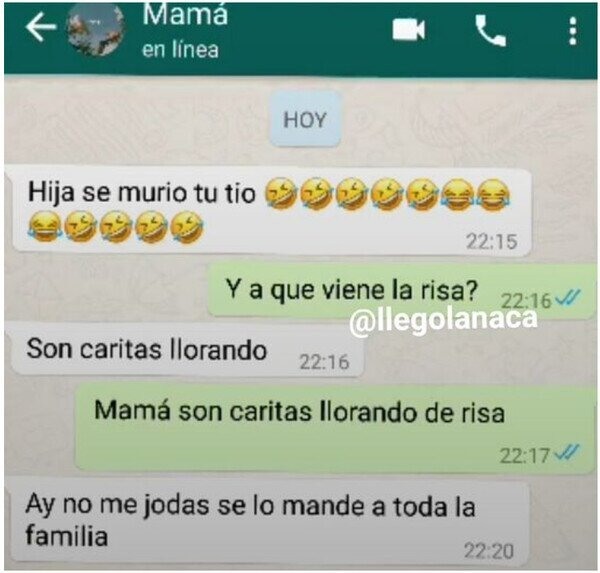This screenshot has width=600, height=573.
Task: Select the 'Son caritas llorando' message
Action: click(x=188, y=350)
